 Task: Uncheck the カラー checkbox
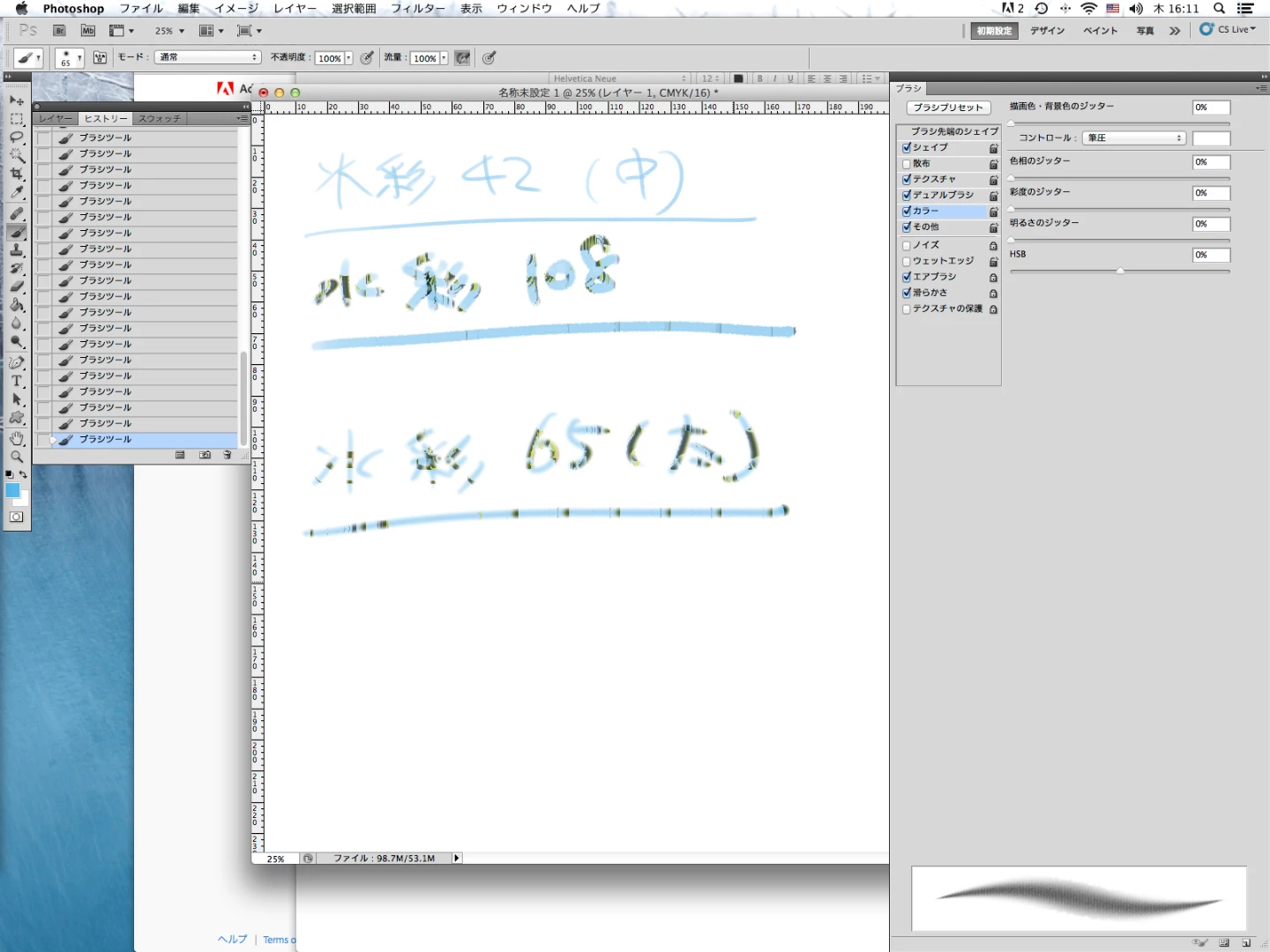coord(907,212)
